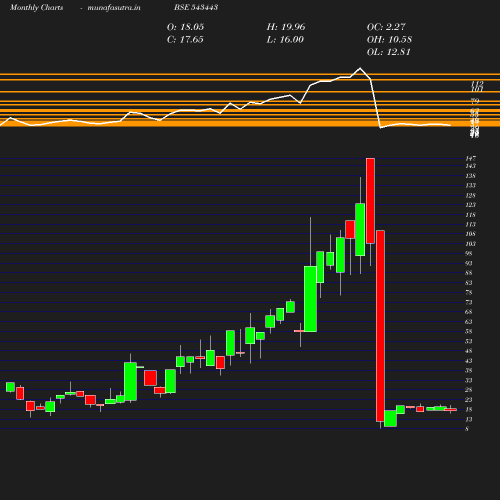The height and width of the screenshot is (500, 500).
Task: Click the 'OC: 2.27' value
Action: (386, 27)
